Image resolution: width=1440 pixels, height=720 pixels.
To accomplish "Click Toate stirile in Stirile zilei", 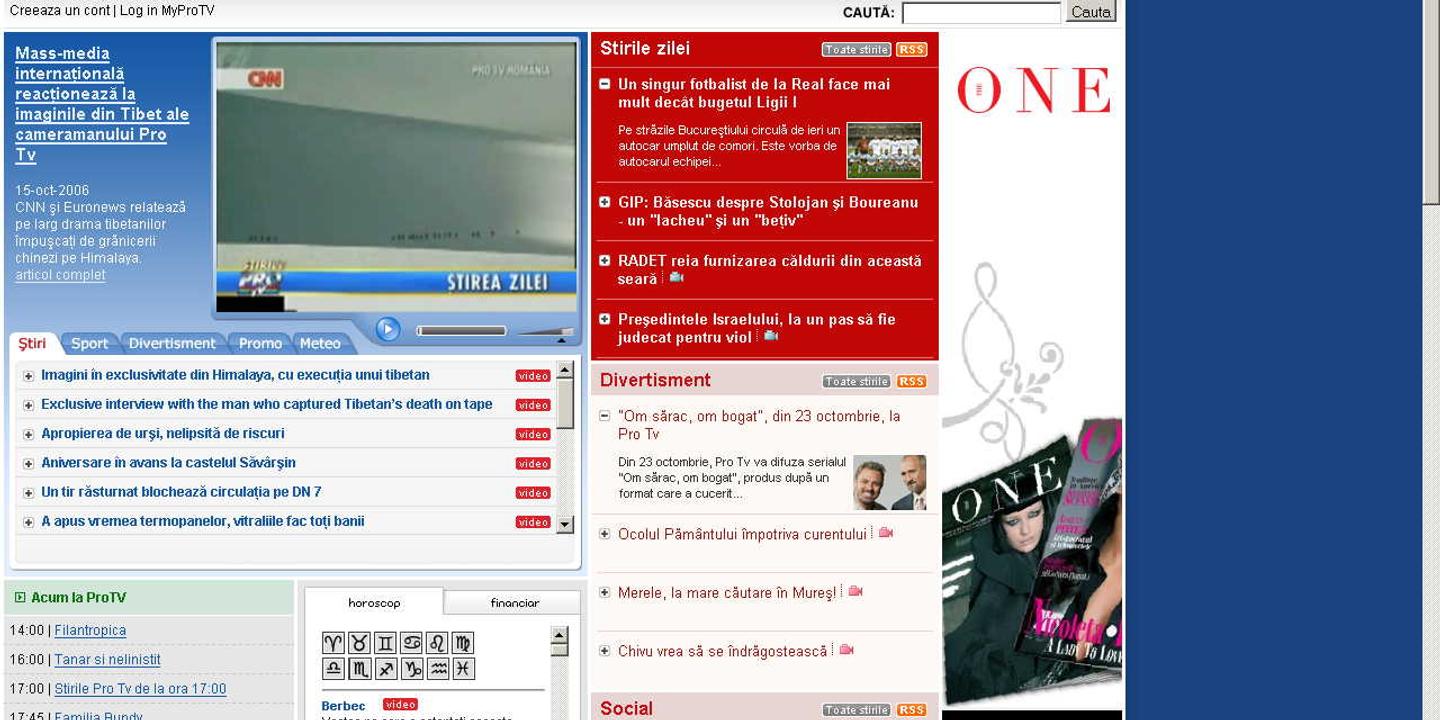I will [x=856, y=50].
